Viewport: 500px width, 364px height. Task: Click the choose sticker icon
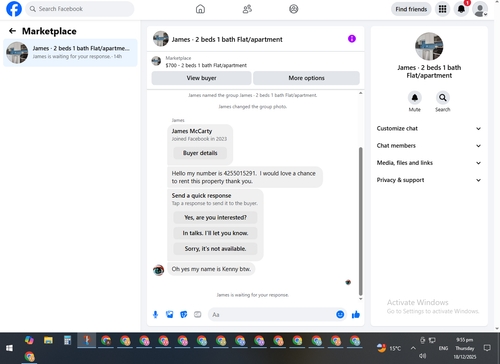click(184, 314)
